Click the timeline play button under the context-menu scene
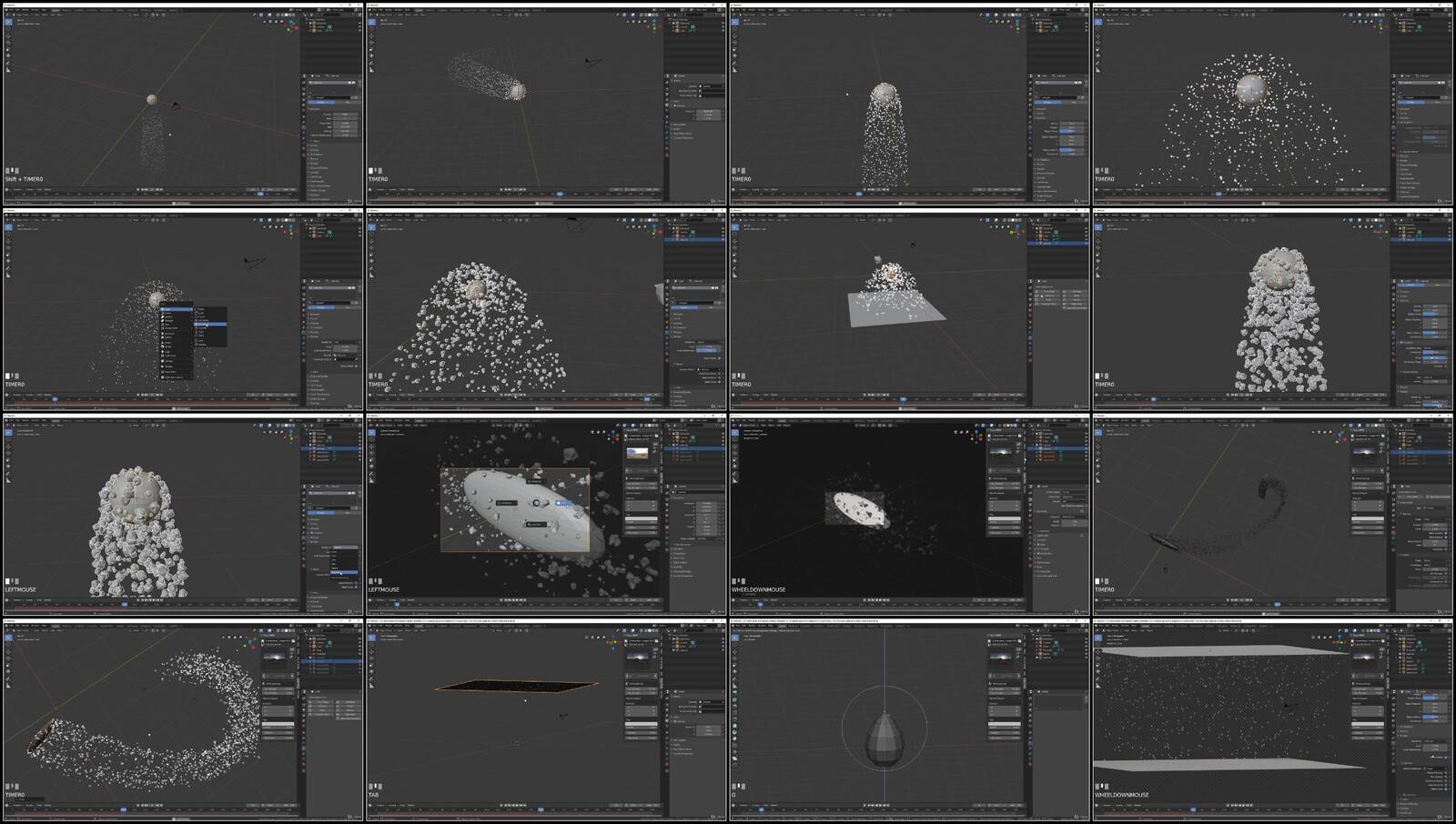The image size is (1456, 824). [151, 395]
